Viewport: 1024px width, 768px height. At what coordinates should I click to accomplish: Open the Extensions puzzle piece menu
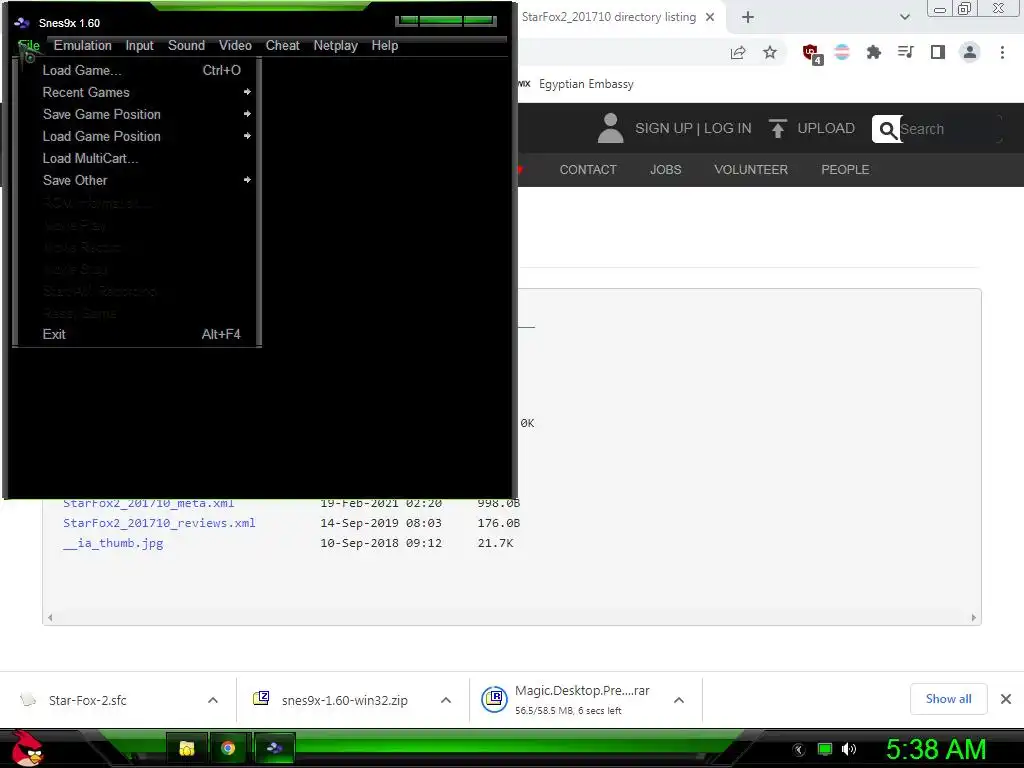(x=873, y=52)
